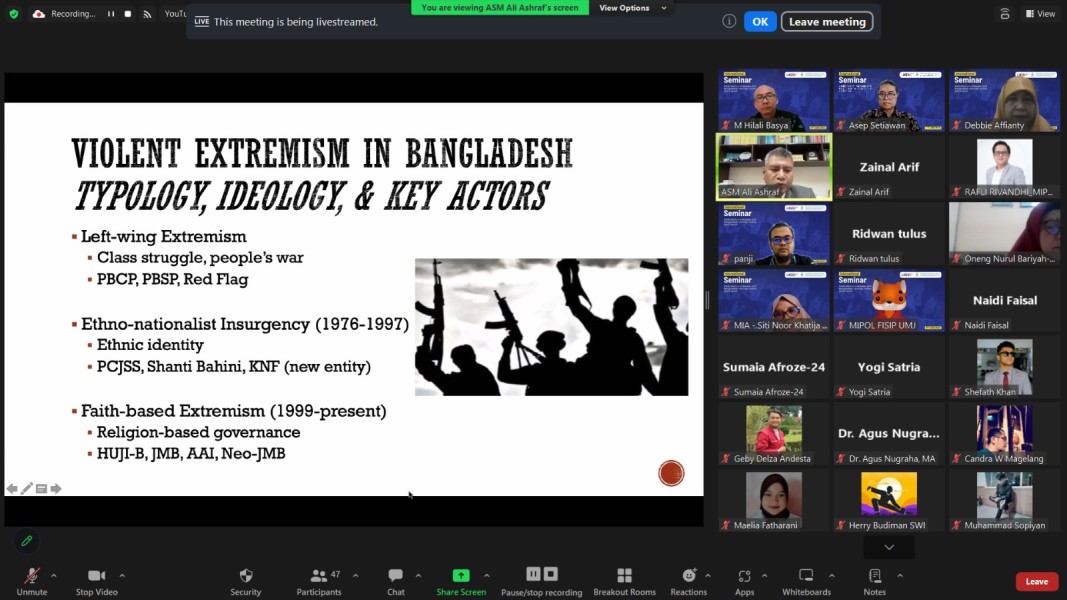Select Shefath Khan participant tile
Viewport: 1067px width, 600px height.
tap(1004, 367)
